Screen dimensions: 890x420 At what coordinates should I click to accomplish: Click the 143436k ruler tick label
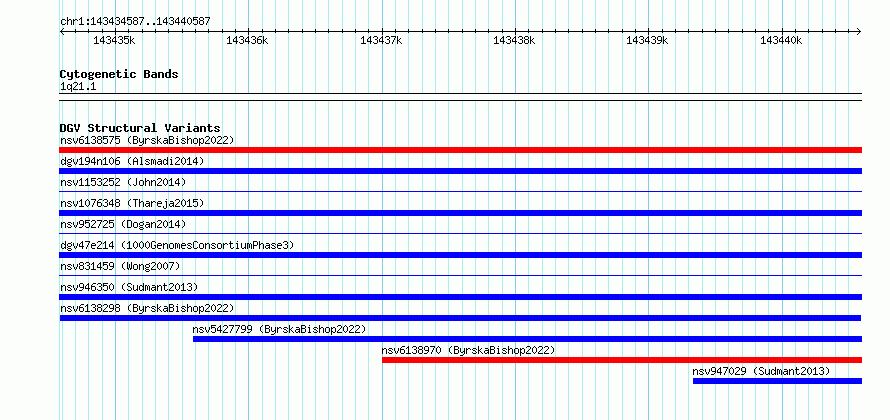247,40
